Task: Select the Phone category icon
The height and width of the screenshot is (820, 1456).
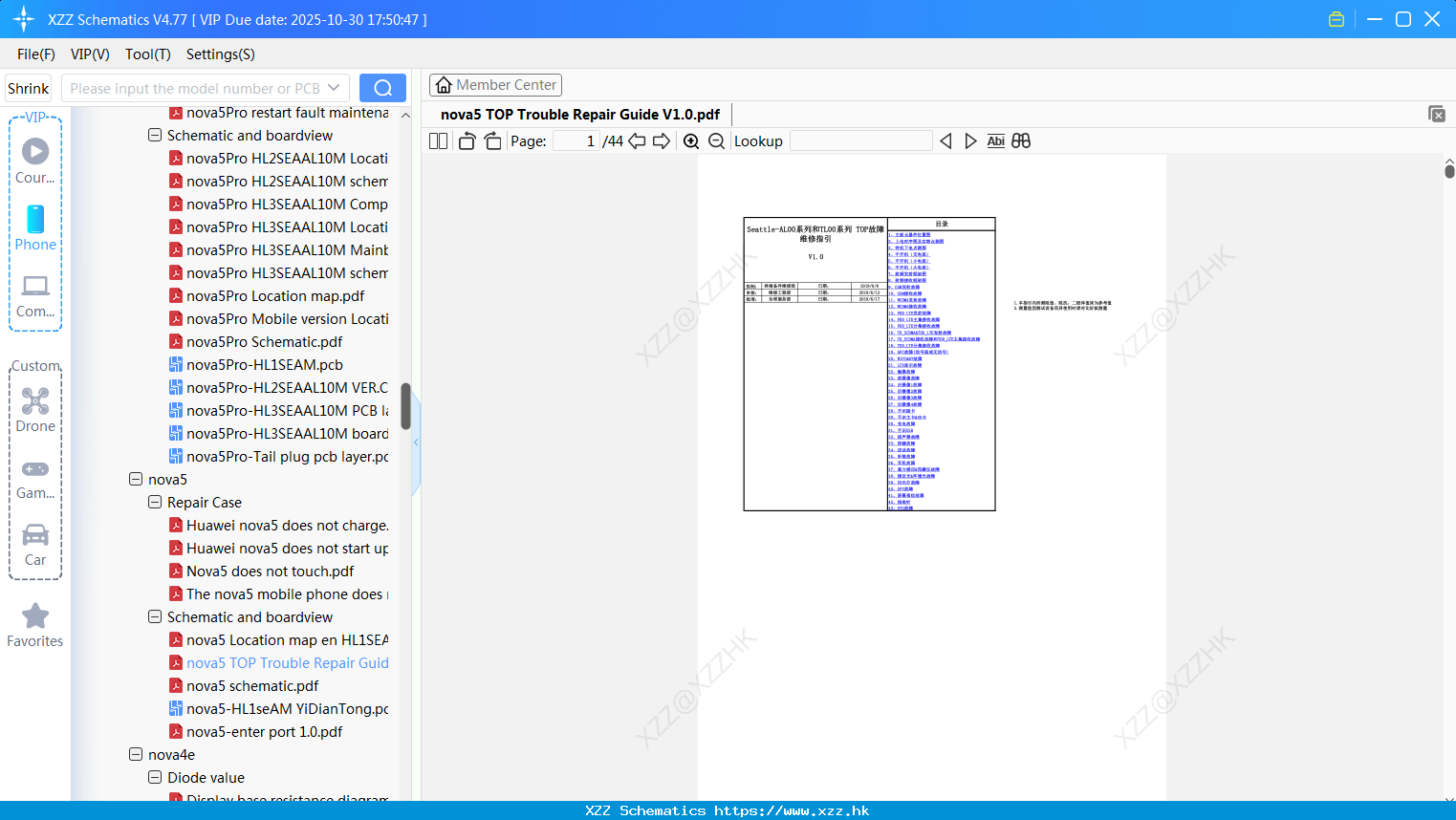Action: click(35, 227)
